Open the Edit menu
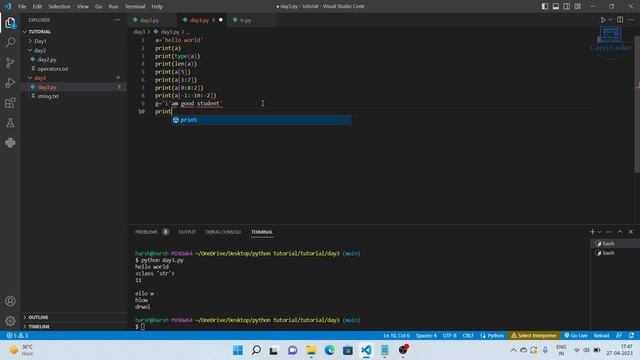The height and width of the screenshot is (360, 640). pyautogui.click(x=37, y=7)
